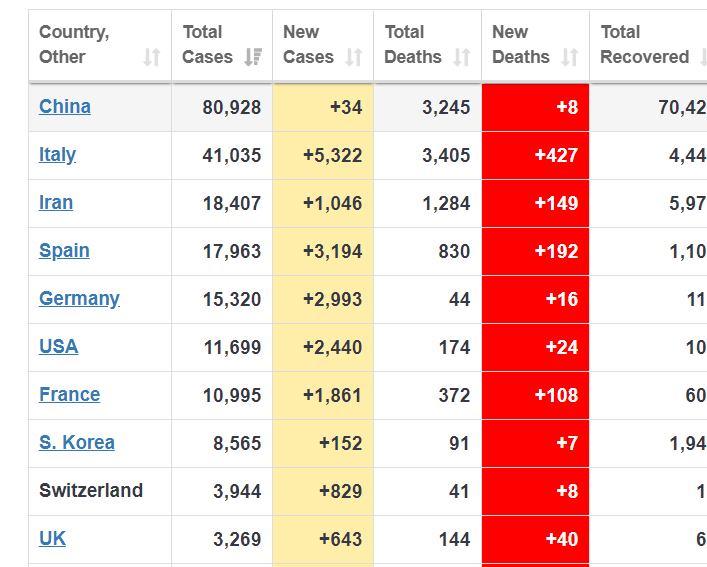This screenshot has height=567, width=707.
Task: Select Spain's total cases 17,963
Action: pos(232,251)
